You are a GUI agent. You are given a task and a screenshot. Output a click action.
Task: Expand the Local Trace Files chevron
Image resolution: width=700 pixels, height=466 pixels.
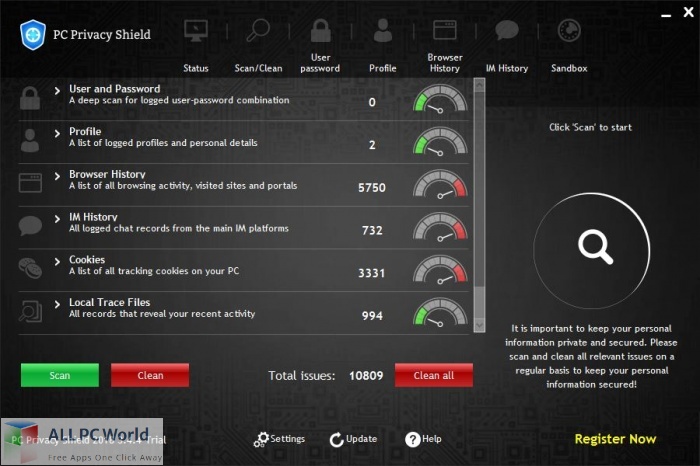point(57,304)
